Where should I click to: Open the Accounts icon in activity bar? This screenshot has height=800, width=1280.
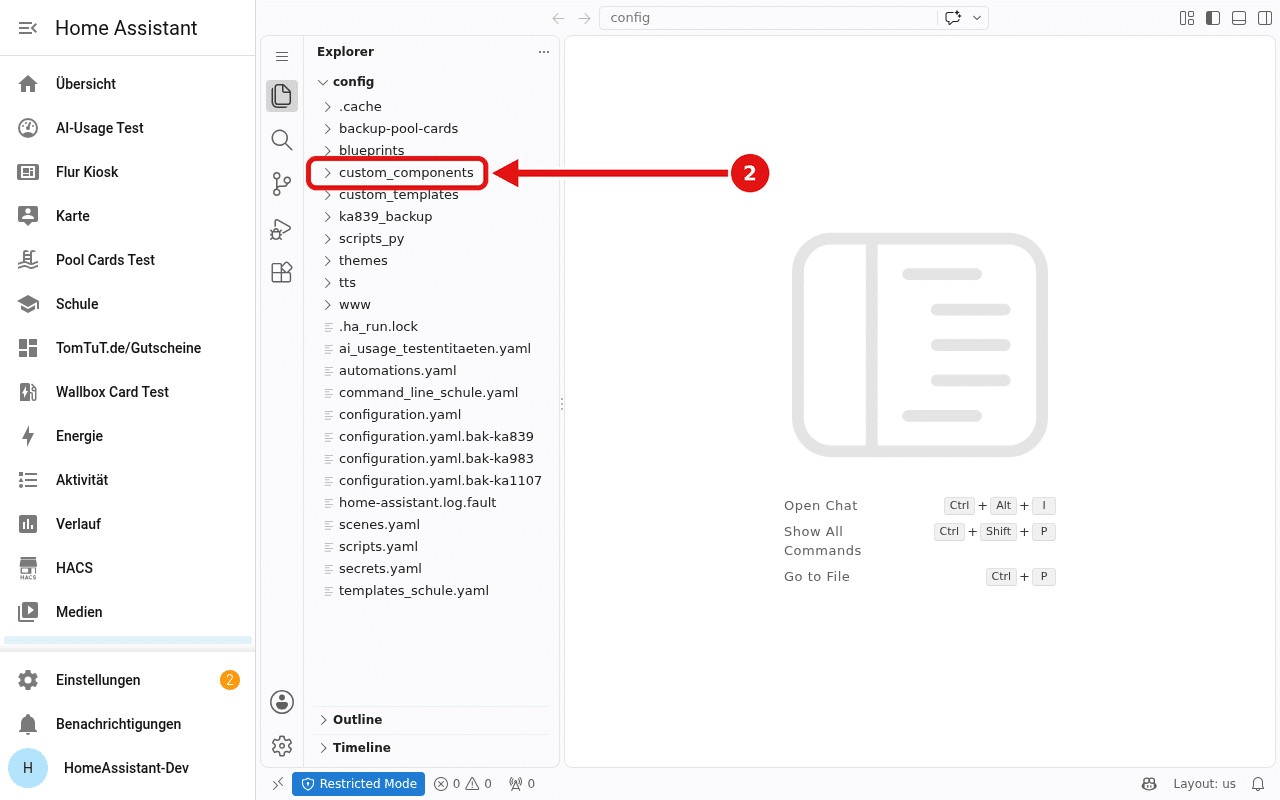point(282,702)
